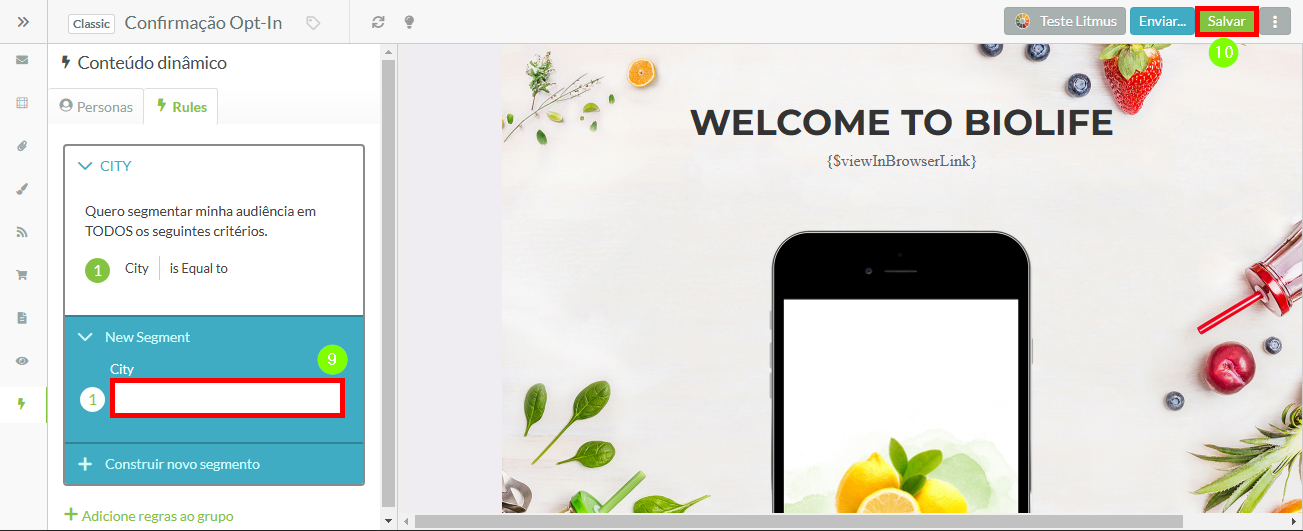Expand the sidebar with double-chevron icon
Screen dimensions: 1303x531
(23, 21)
